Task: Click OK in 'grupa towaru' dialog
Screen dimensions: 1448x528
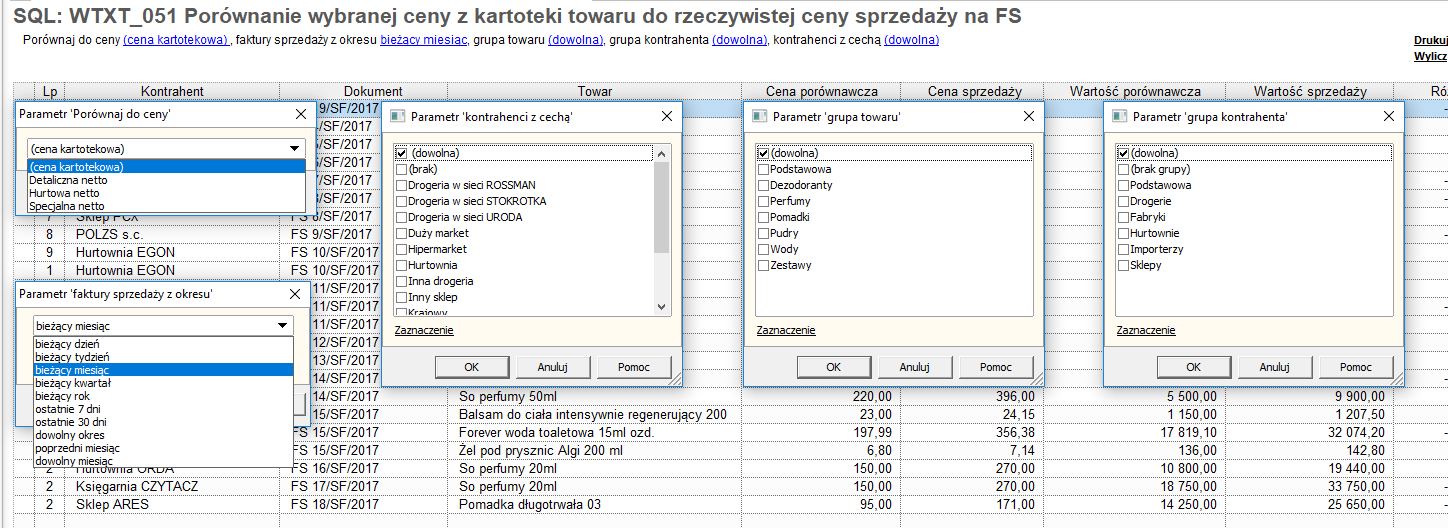Action: point(834,367)
